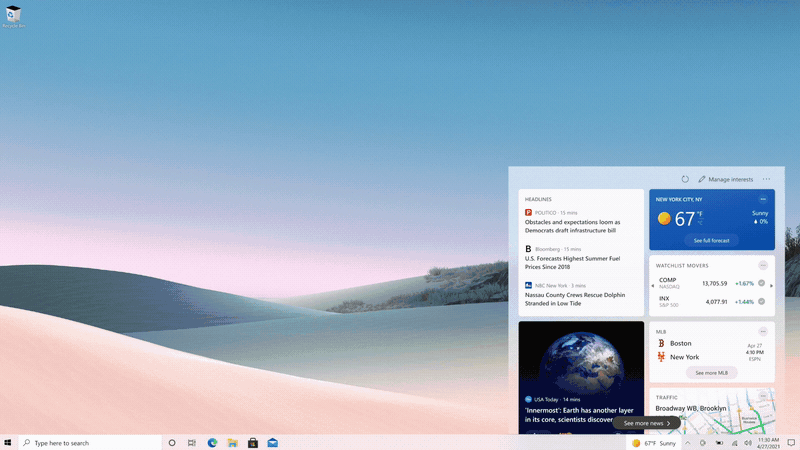Click the taskbar search box
Viewport: 800px width, 450px height.
(88, 442)
